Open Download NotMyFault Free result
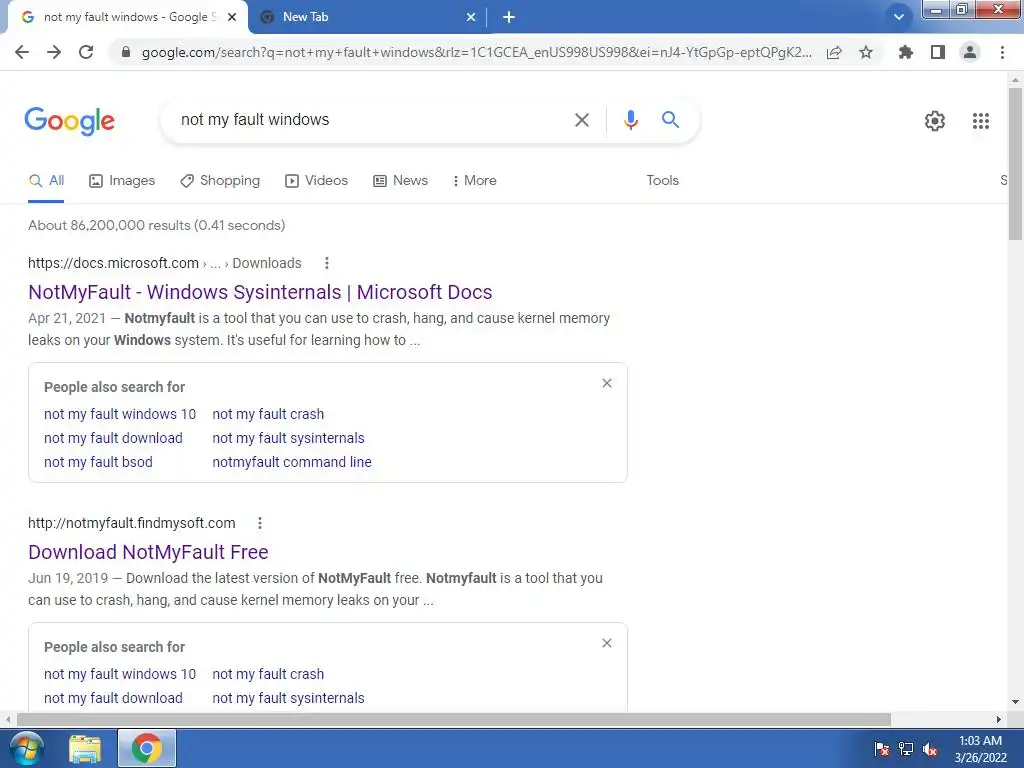Screen dimensions: 1024x768 click(x=148, y=552)
